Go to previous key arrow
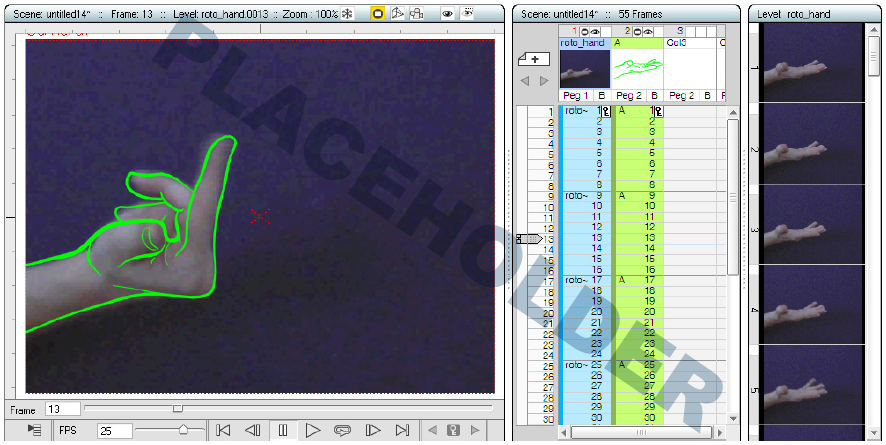 pyautogui.click(x=433, y=430)
